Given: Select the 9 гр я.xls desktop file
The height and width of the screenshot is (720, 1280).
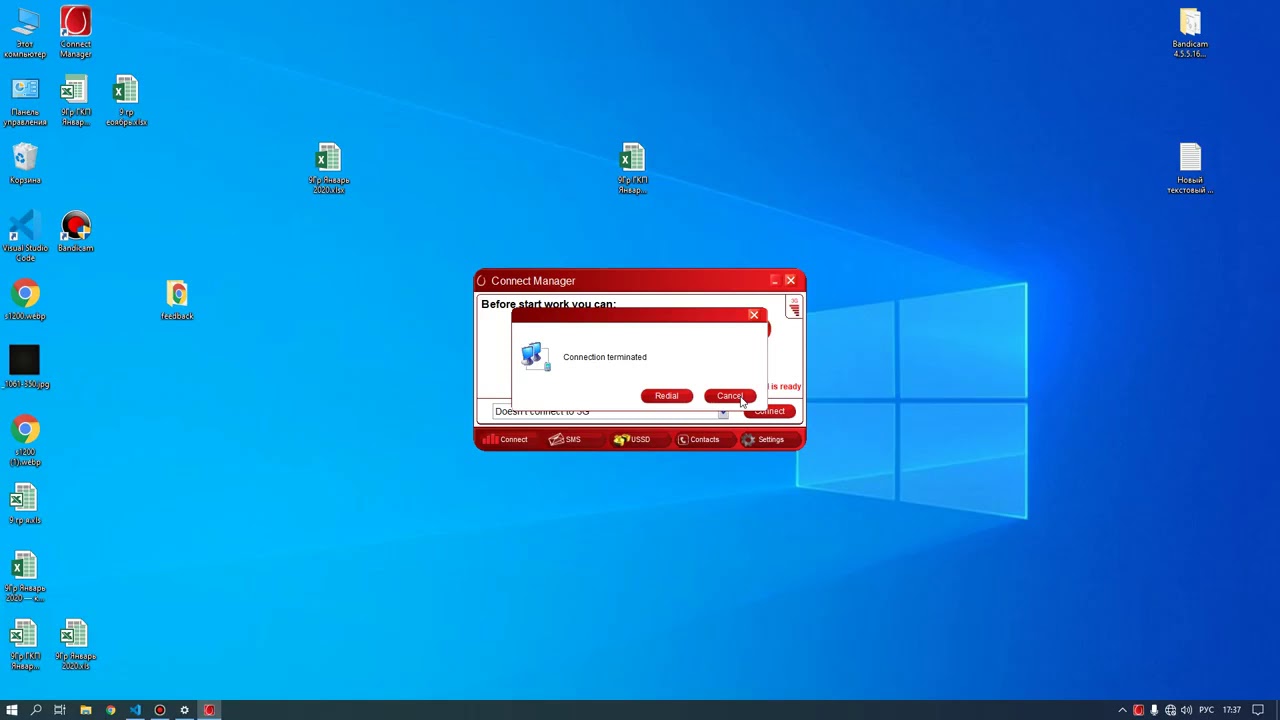Looking at the screenshot, I should point(25,505).
